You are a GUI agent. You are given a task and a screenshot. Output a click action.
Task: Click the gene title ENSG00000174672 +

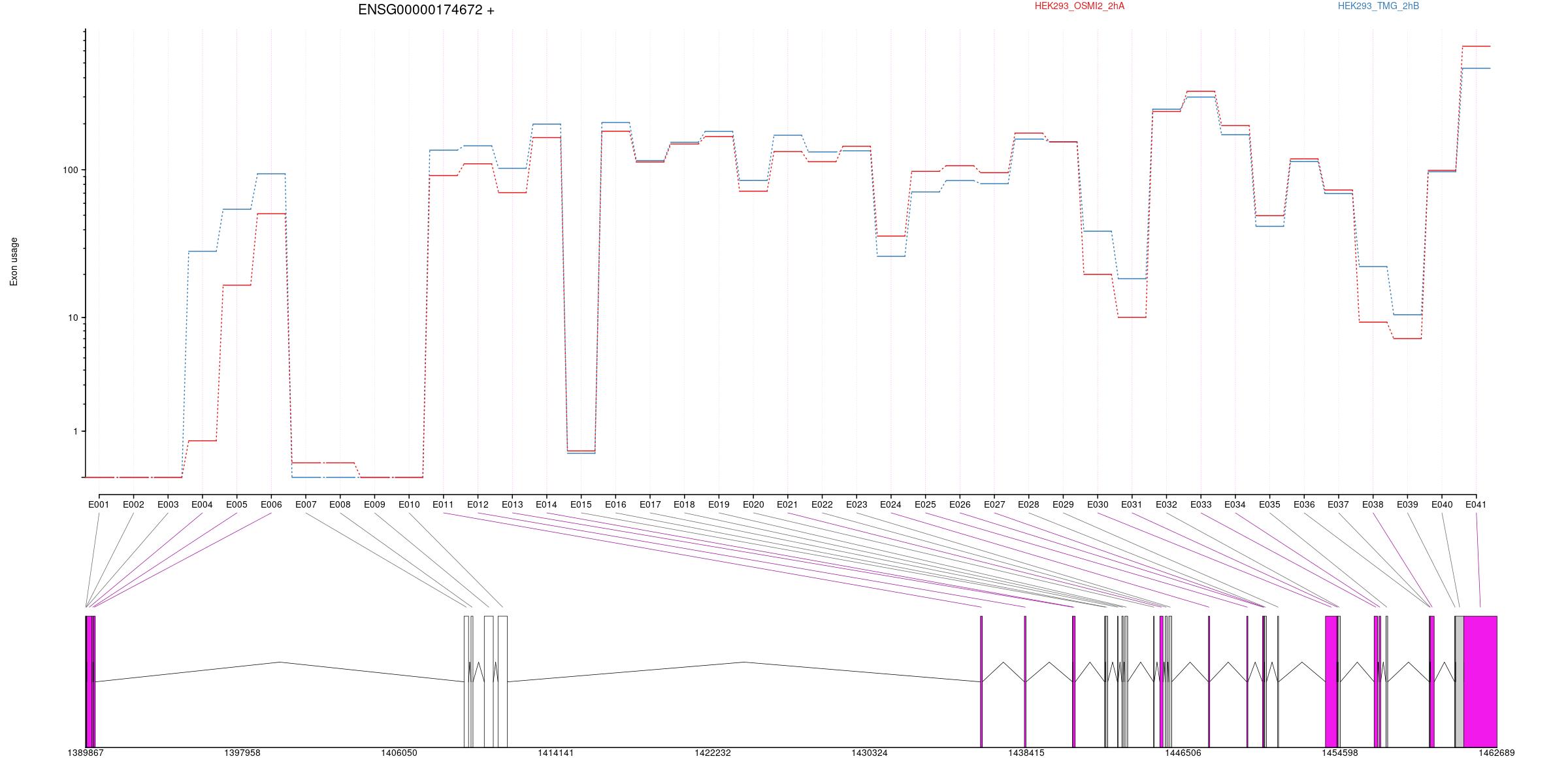coord(426,10)
